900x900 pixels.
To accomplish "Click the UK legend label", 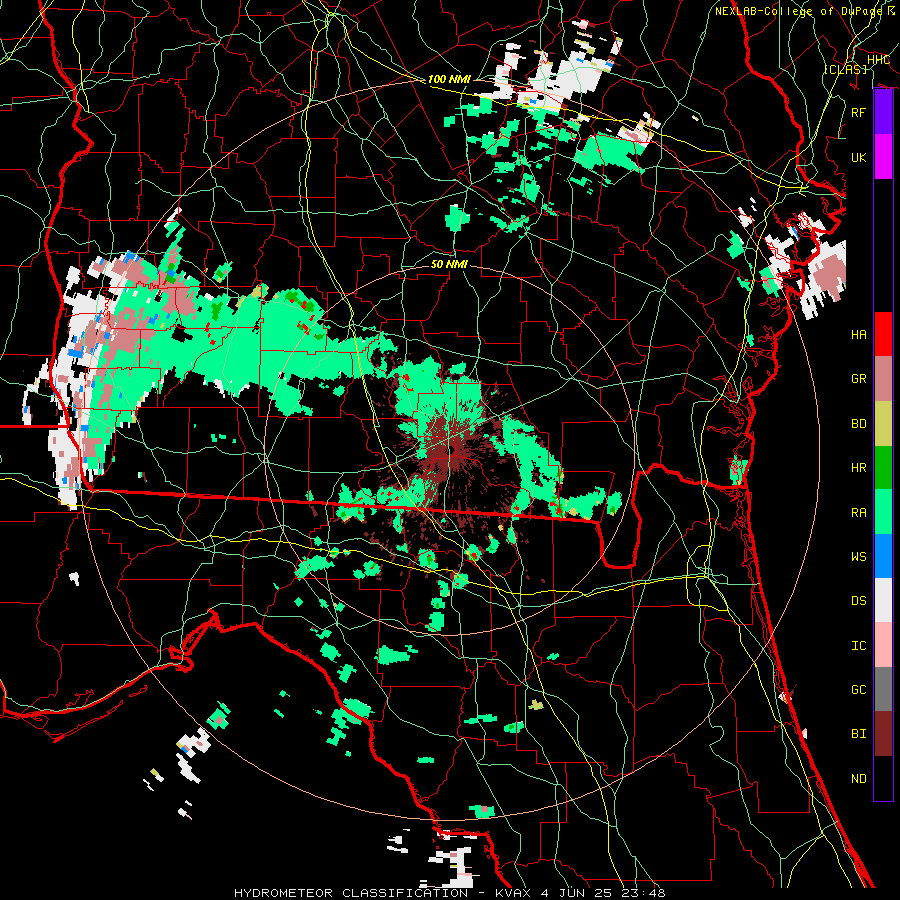I will (x=859, y=157).
